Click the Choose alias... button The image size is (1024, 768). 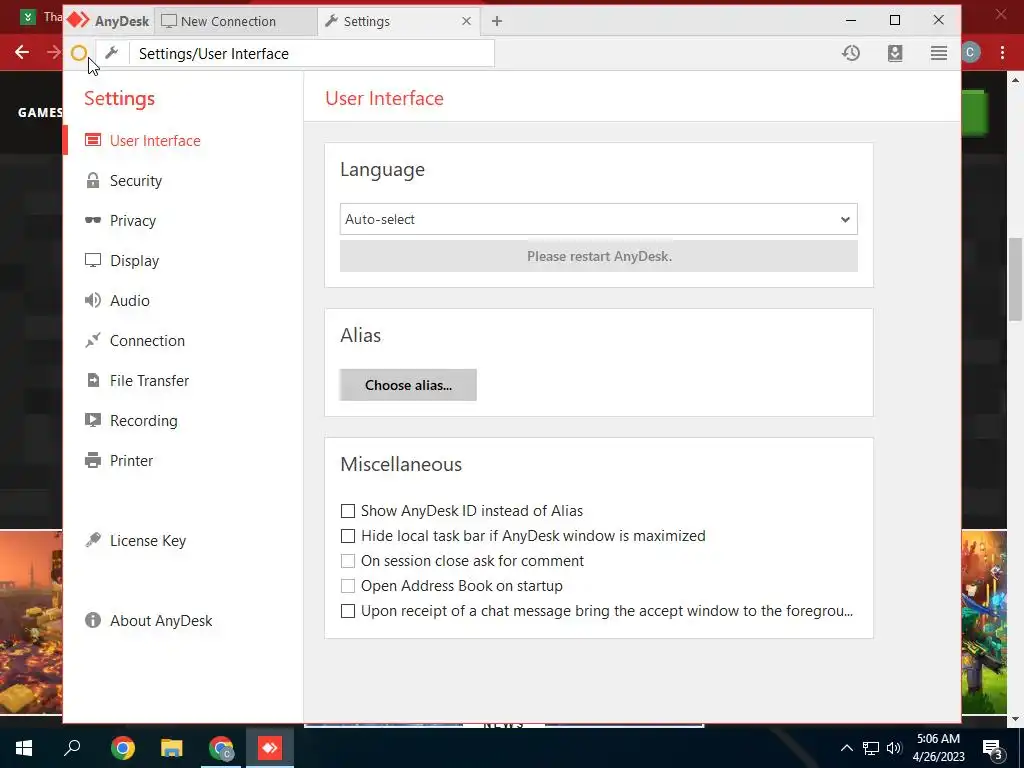pos(408,385)
